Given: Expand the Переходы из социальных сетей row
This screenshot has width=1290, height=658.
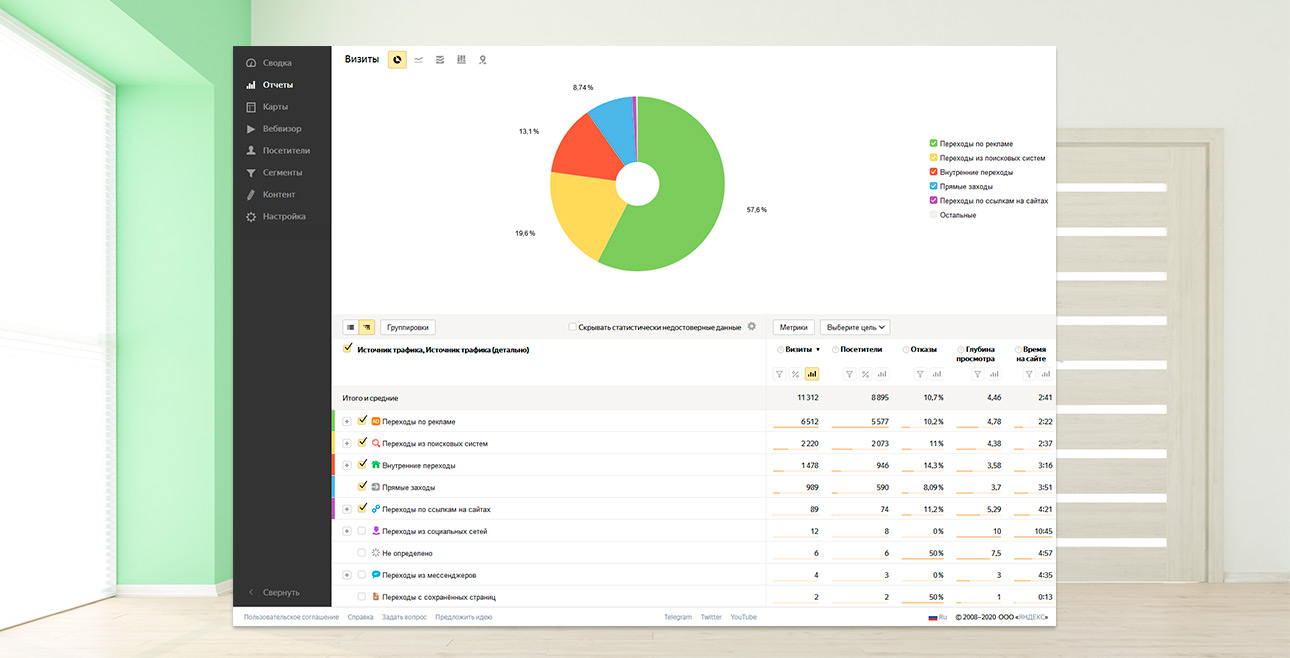Looking at the screenshot, I should pos(347,531).
